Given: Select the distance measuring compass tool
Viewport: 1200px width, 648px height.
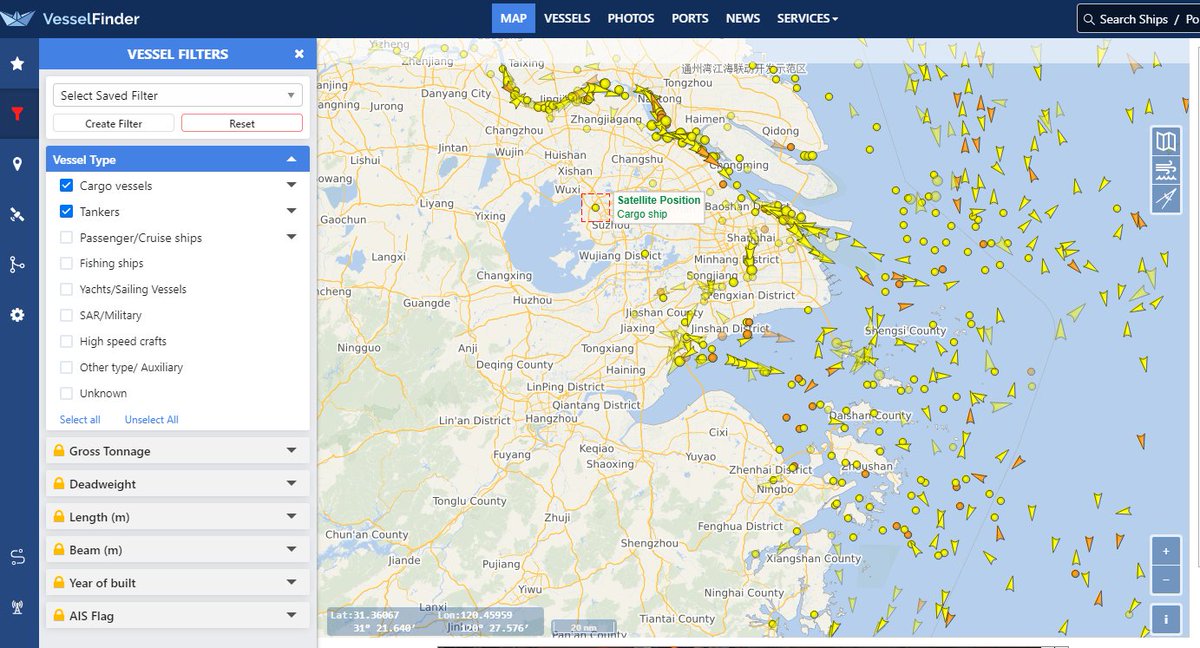Looking at the screenshot, I should click(1166, 200).
